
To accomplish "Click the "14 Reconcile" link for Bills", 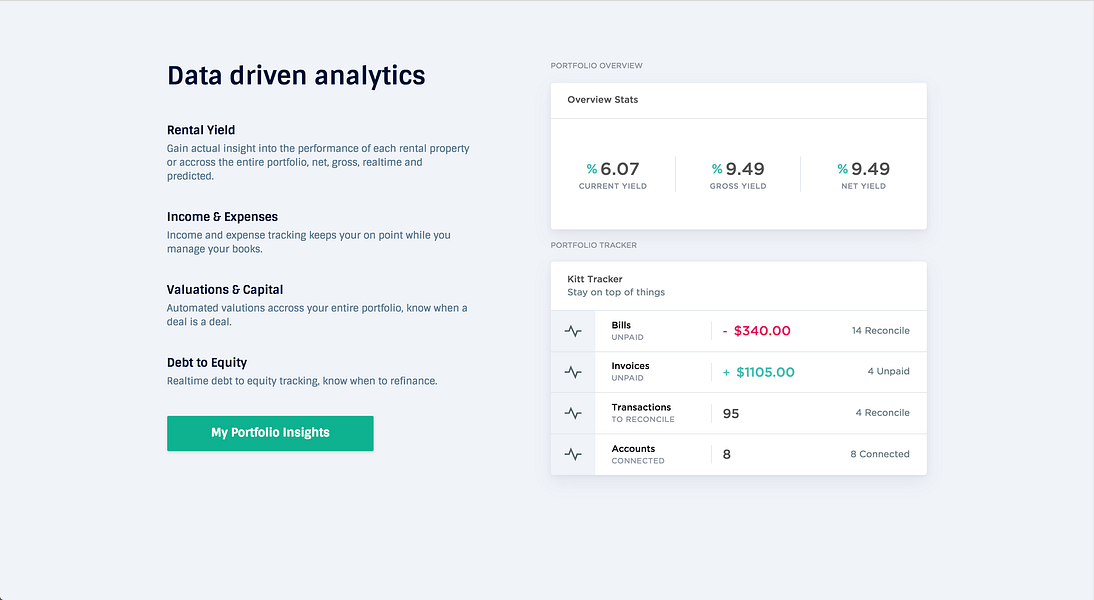I will coord(881,331).
